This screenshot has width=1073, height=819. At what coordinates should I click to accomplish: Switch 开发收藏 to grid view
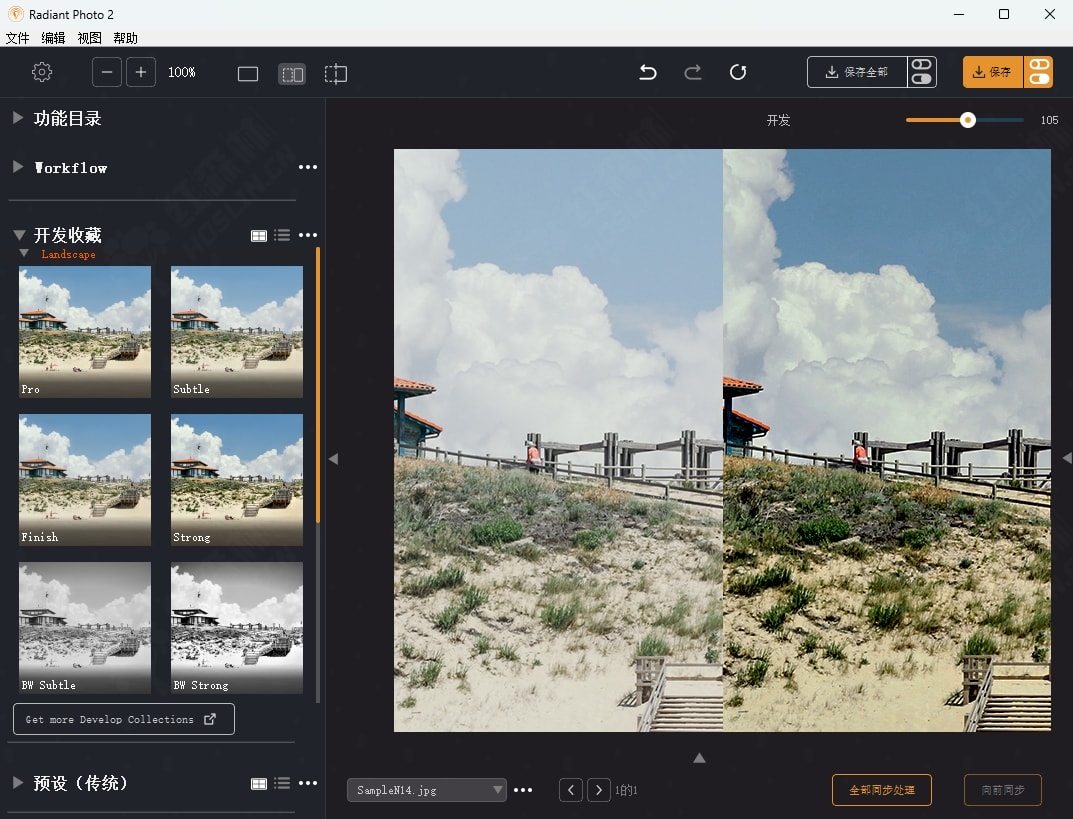click(259, 236)
